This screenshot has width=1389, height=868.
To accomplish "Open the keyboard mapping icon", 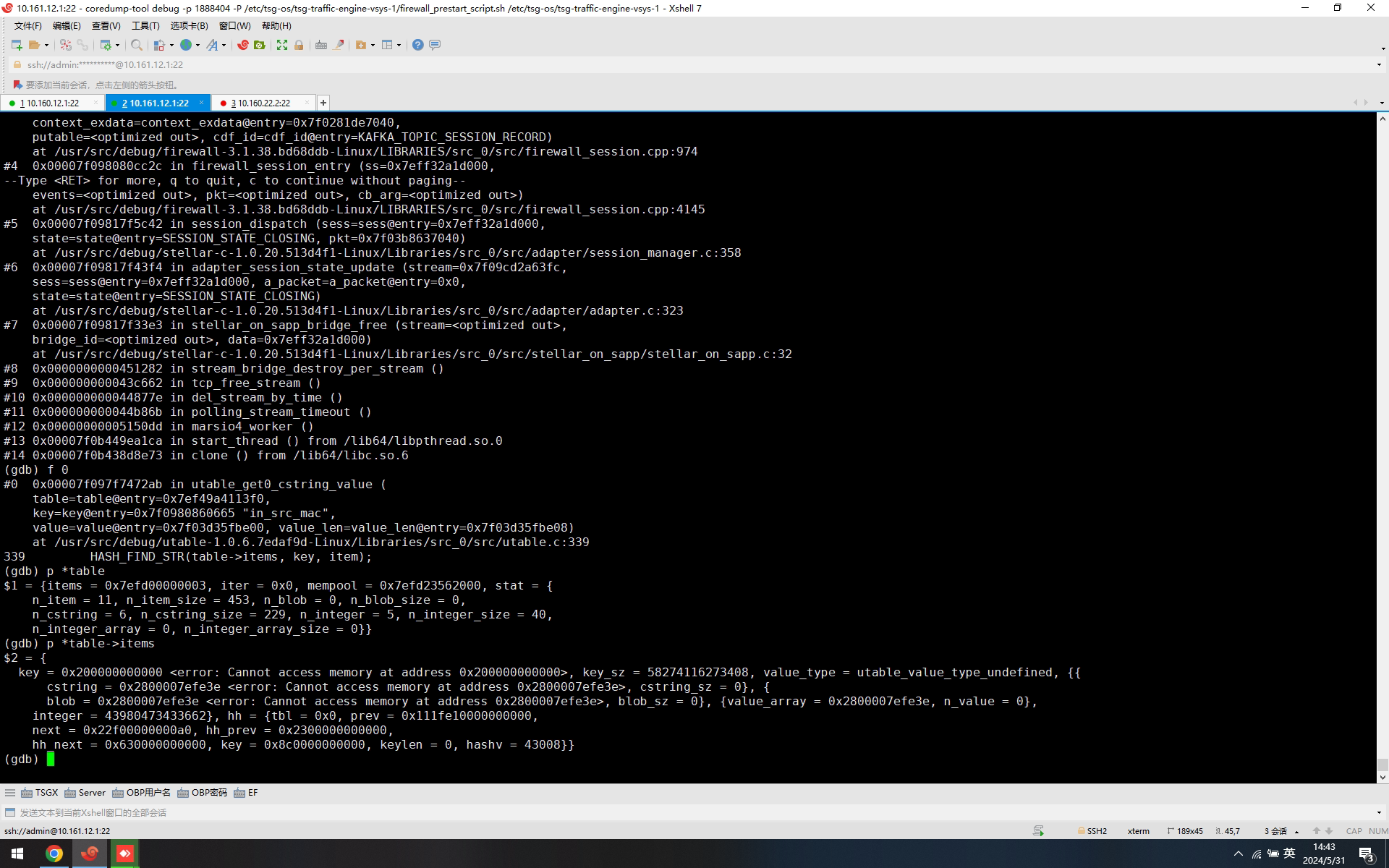I will pos(321,45).
